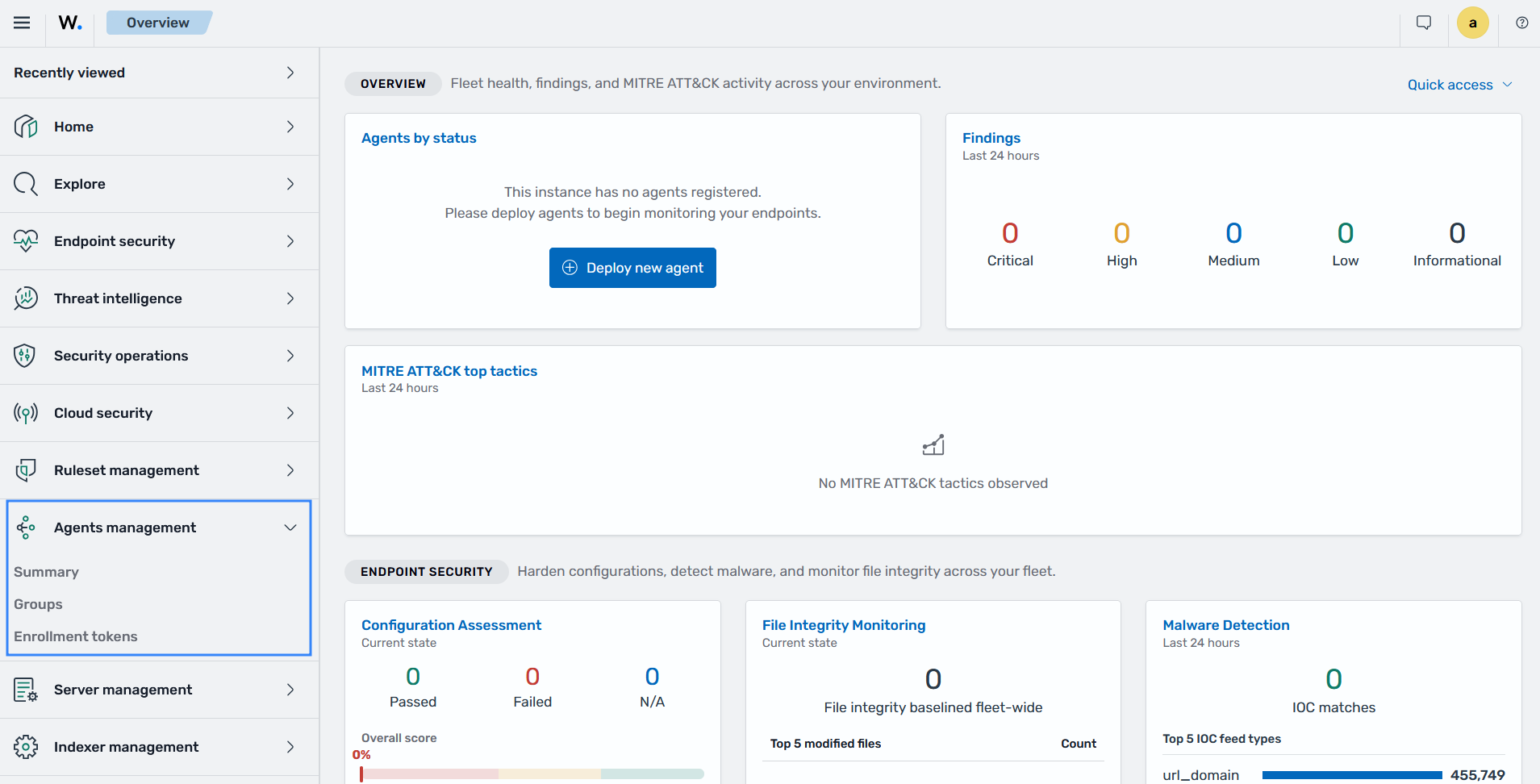Viewport: 1540px width, 784px height.
Task: Open the help question mark icon
Action: coord(1522,23)
